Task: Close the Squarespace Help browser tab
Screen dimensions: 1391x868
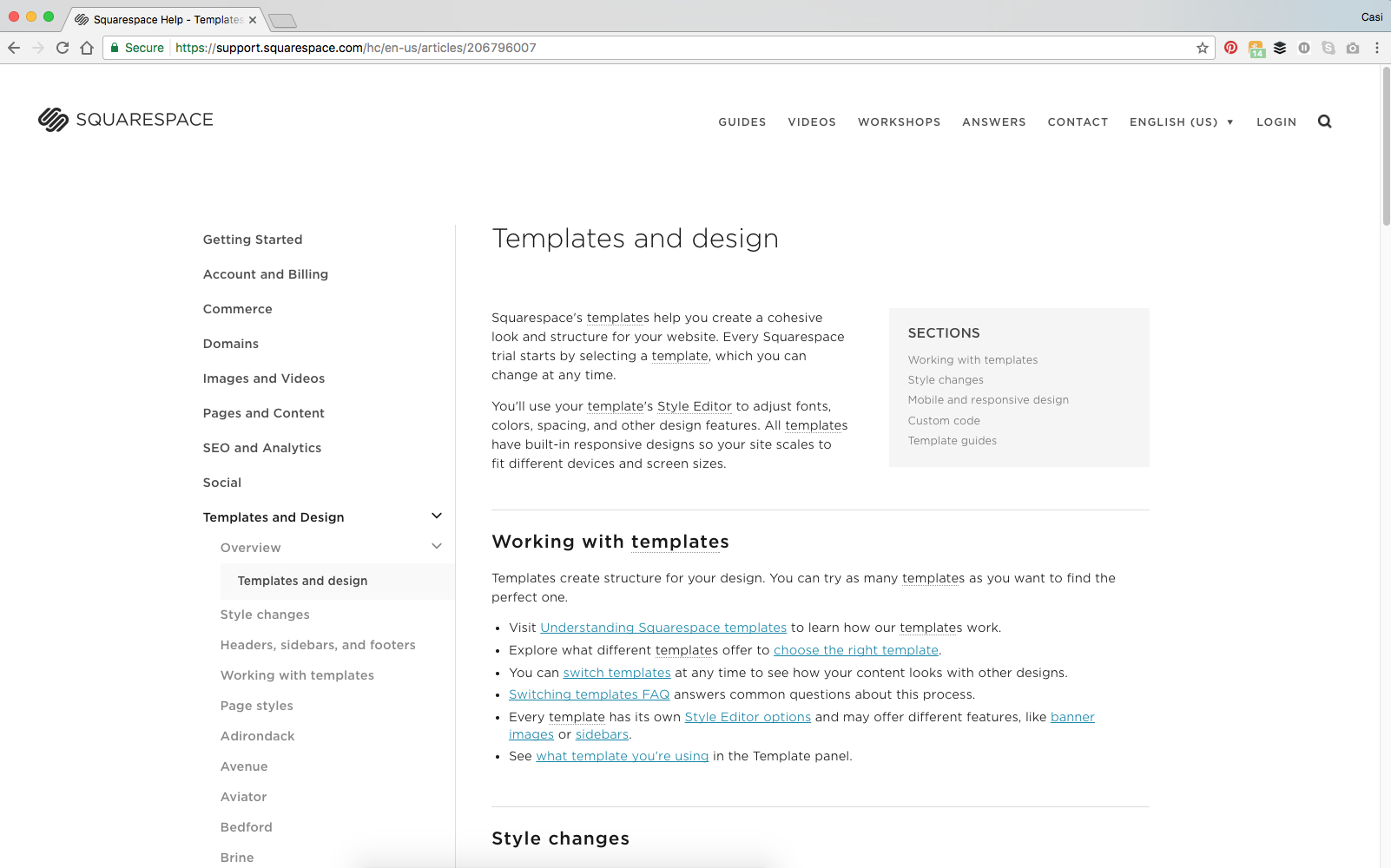Action: [x=253, y=19]
